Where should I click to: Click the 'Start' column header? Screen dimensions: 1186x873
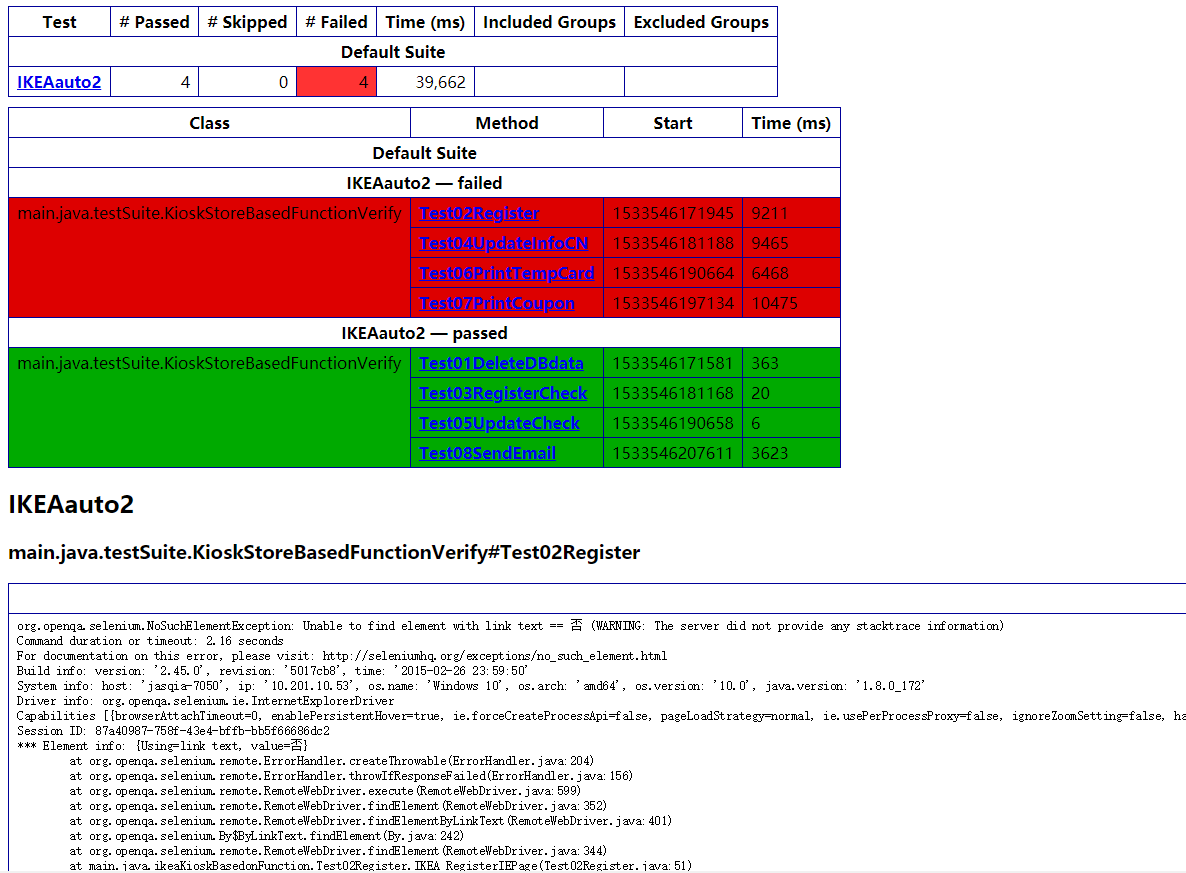pos(673,123)
